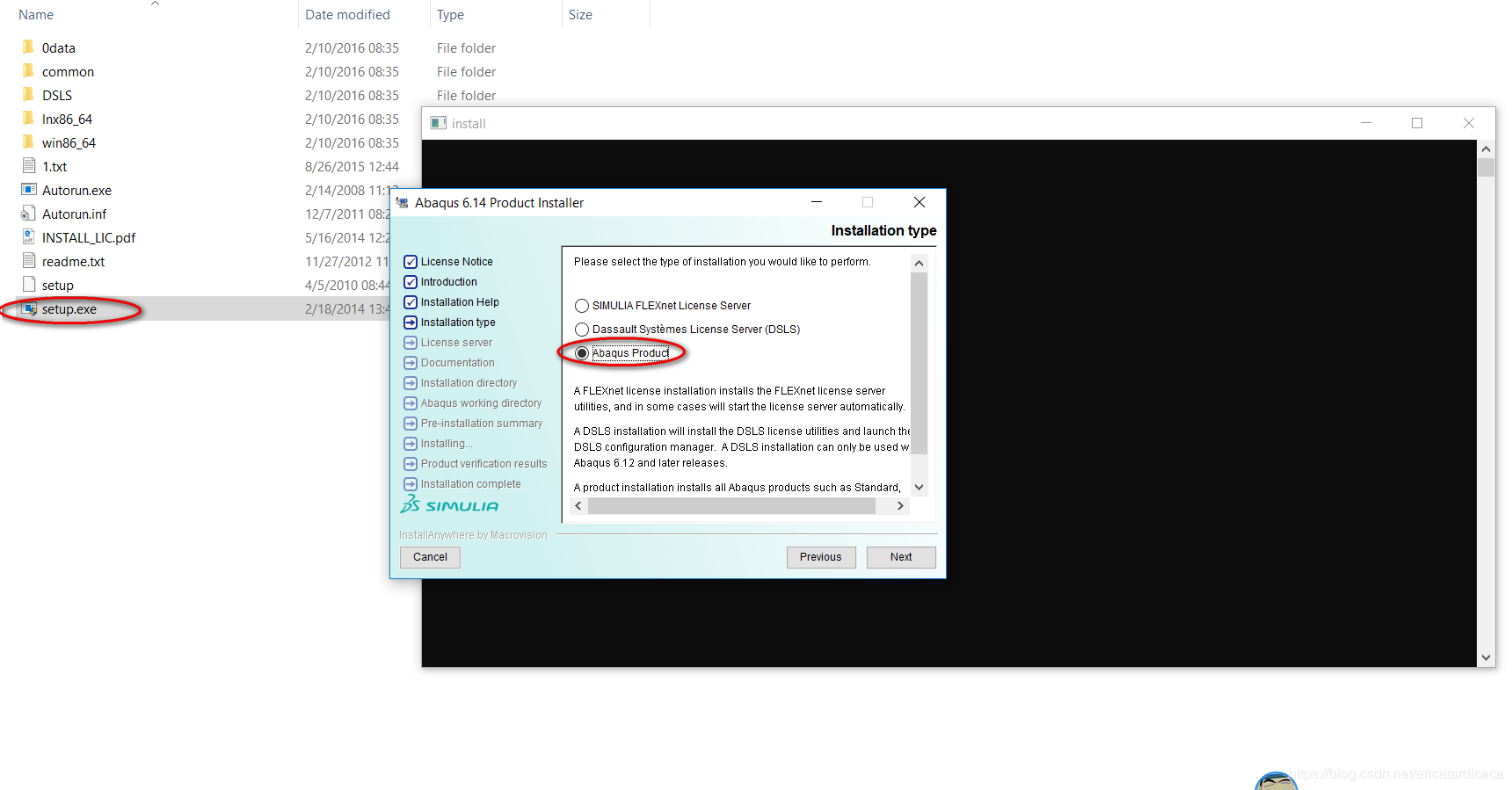Image resolution: width=1512 pixels, height=790 pixels.
Task: Click the Pre-installation summary step icon
Action: (411, 424)
